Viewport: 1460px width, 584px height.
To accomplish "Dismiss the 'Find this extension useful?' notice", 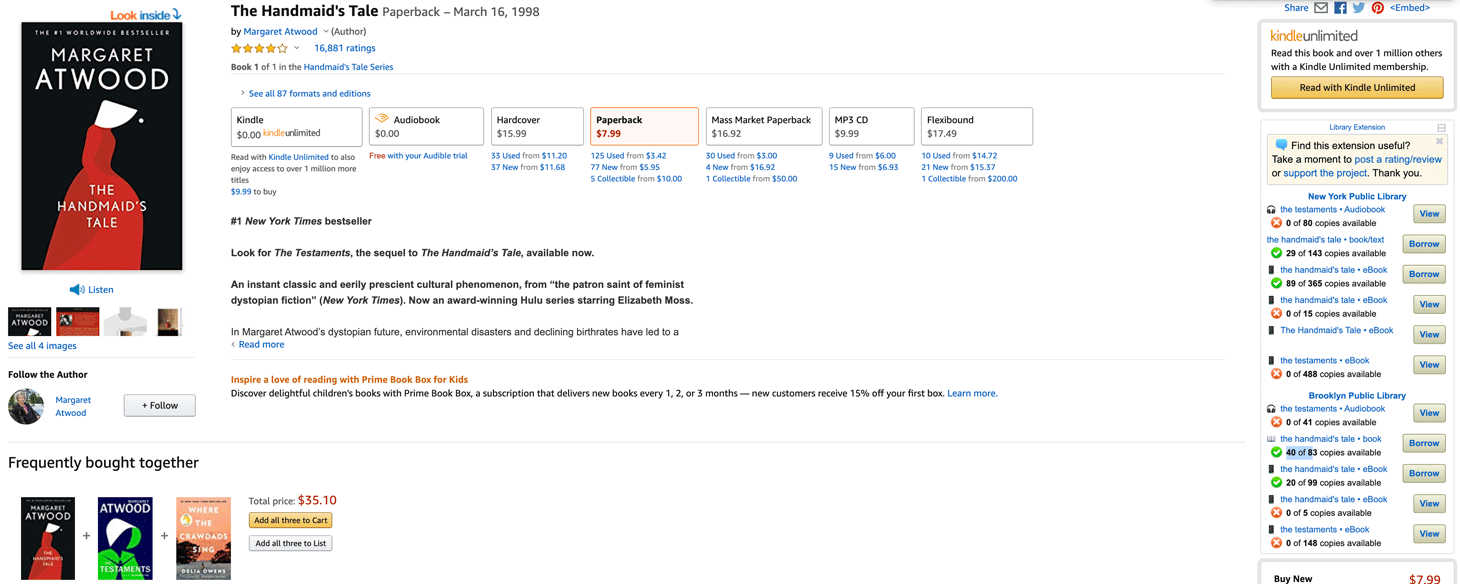I will [1439, 142].
